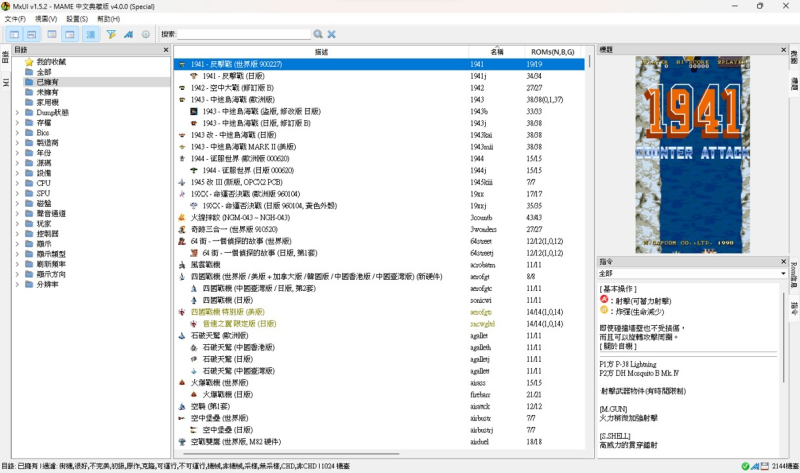Open the 視圖(V) menu
The height and width of the screenshot is (473, 800).
coord(46,19)
